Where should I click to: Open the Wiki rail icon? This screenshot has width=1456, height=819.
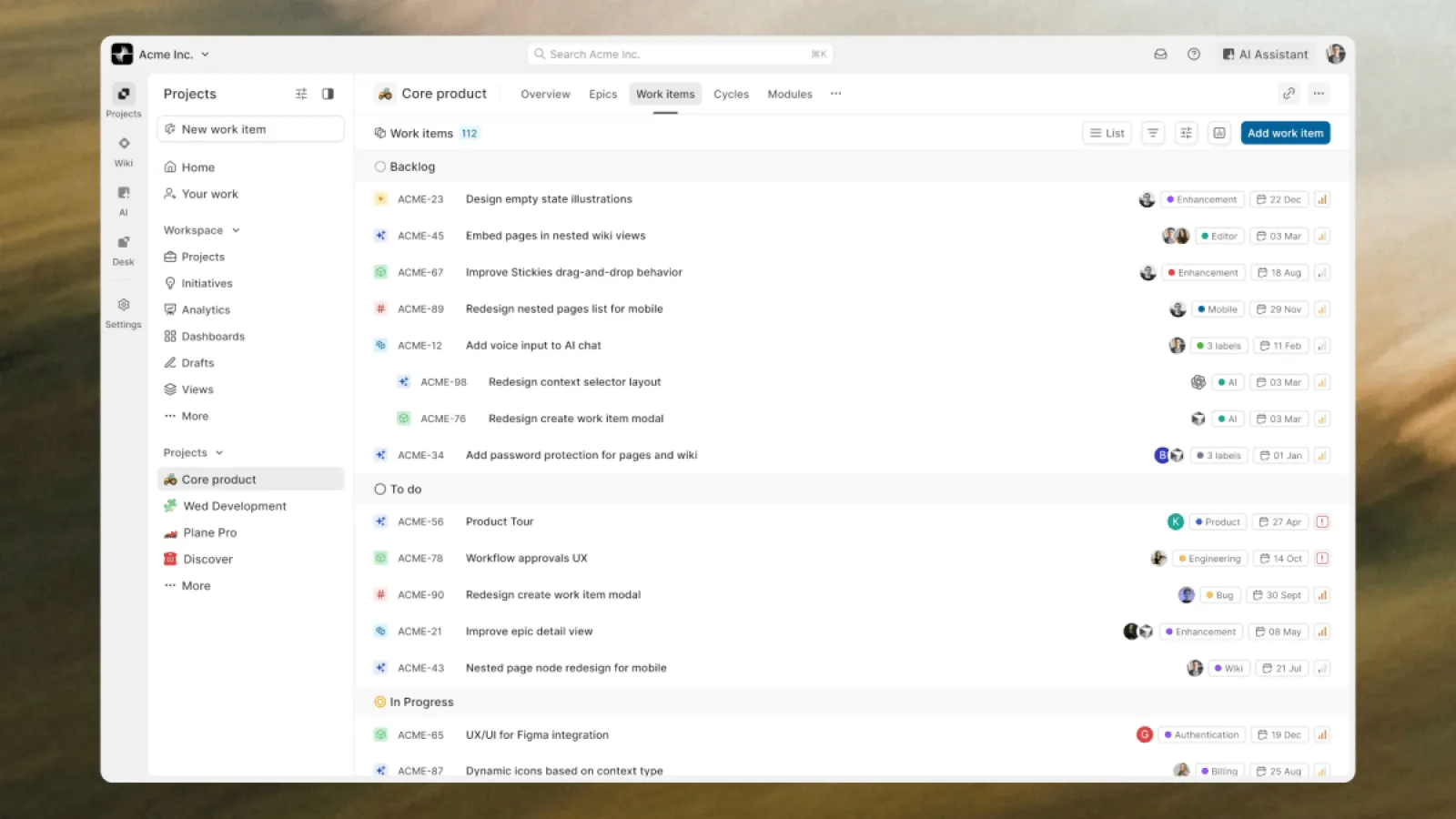point(124,144)
